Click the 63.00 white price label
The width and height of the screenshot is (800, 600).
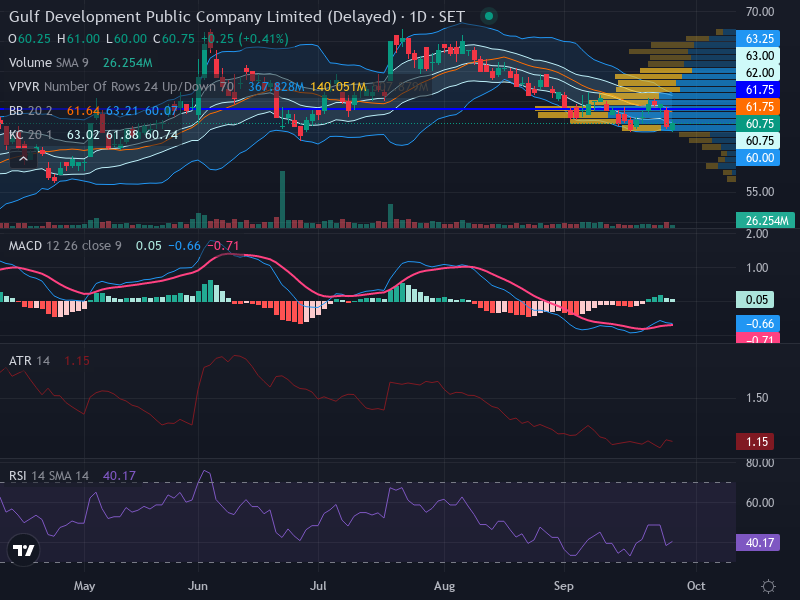[x=758, y=56]
